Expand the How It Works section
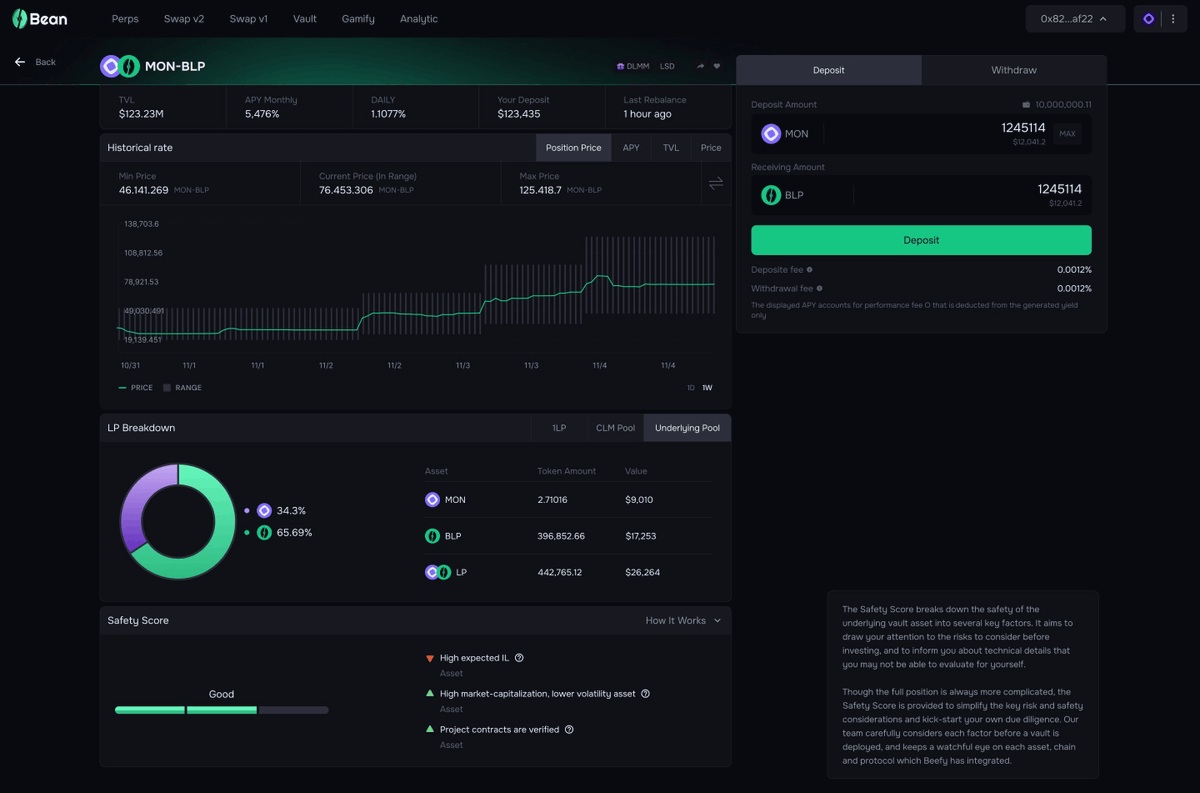Viewport: 1200px width, 793px height. pyautogui.click(x=683, y=621)
